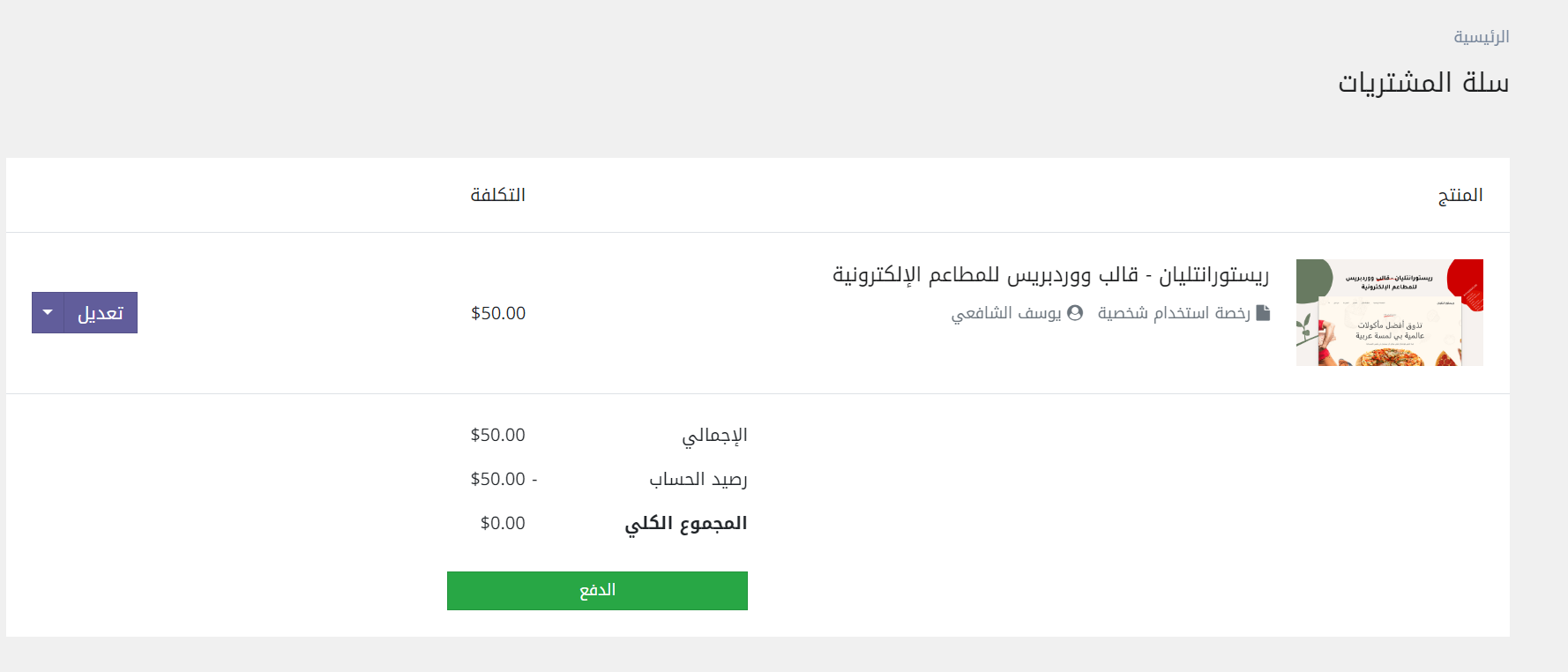Click the file icon beside رخصة استخدام شخصية
This screenshot has height=672, width=1568.
pos(1263,313)
